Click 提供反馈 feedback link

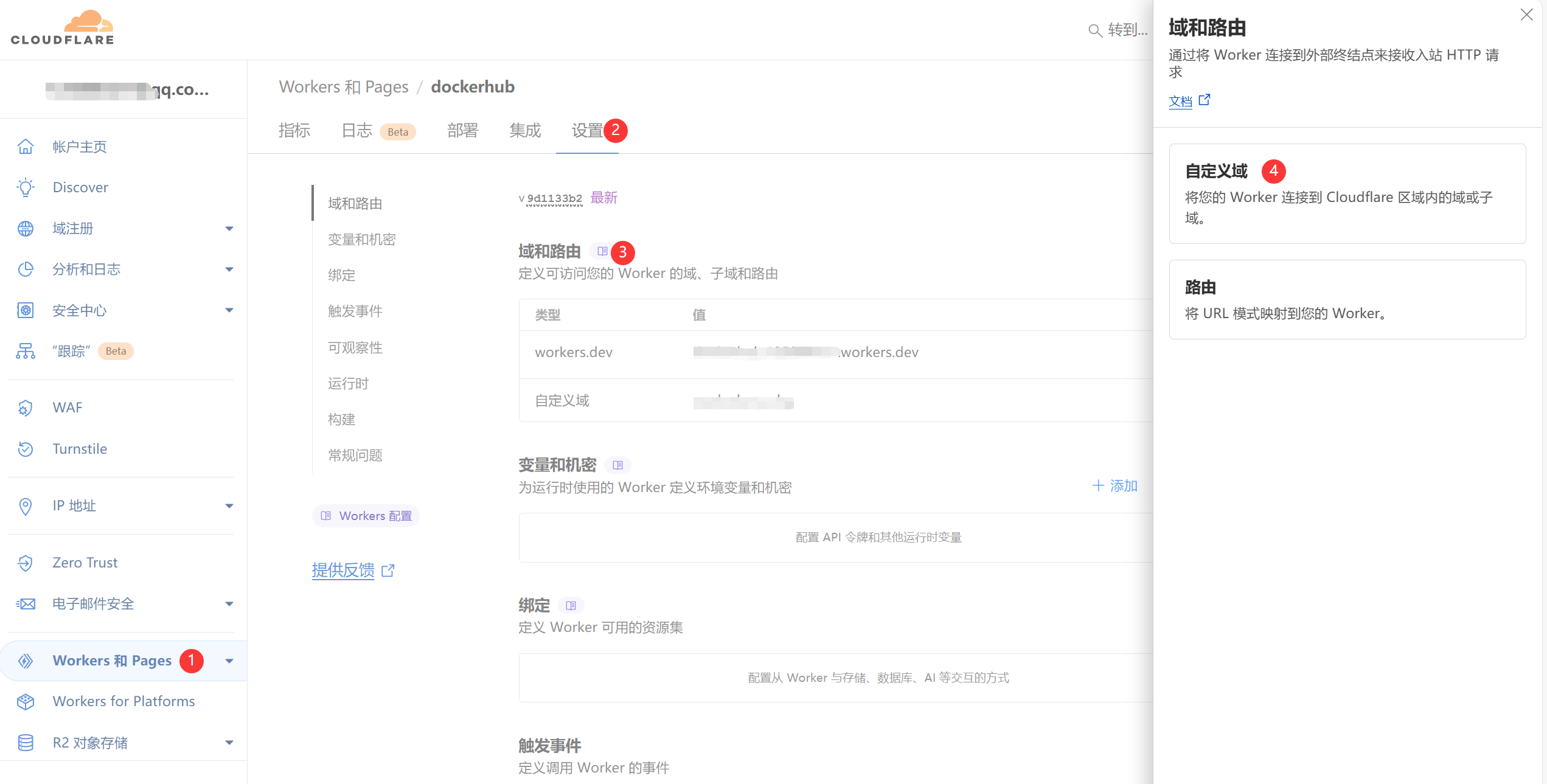click(342, 571)
